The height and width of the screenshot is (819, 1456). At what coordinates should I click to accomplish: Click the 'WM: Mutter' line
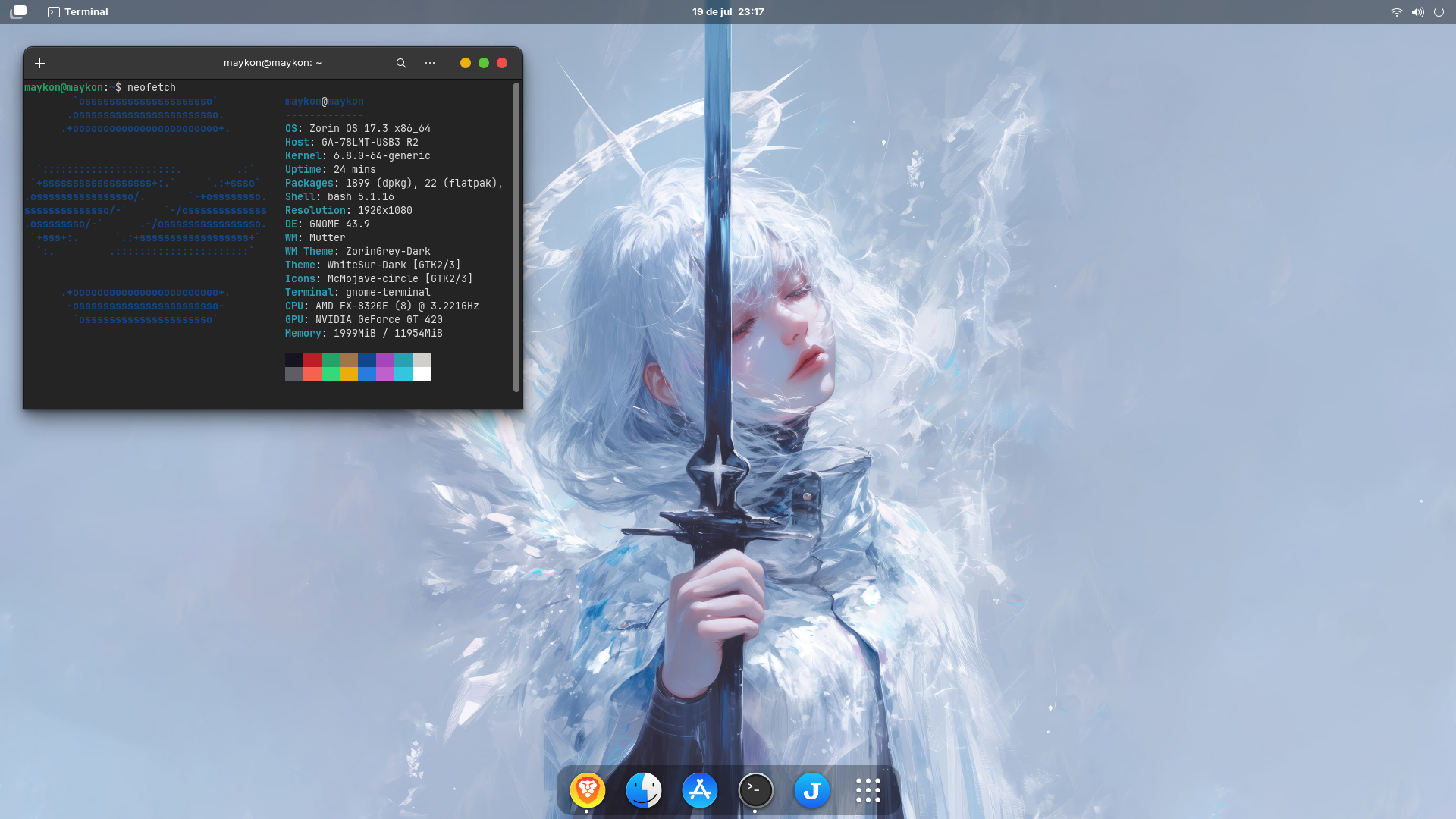click(315, 237)
